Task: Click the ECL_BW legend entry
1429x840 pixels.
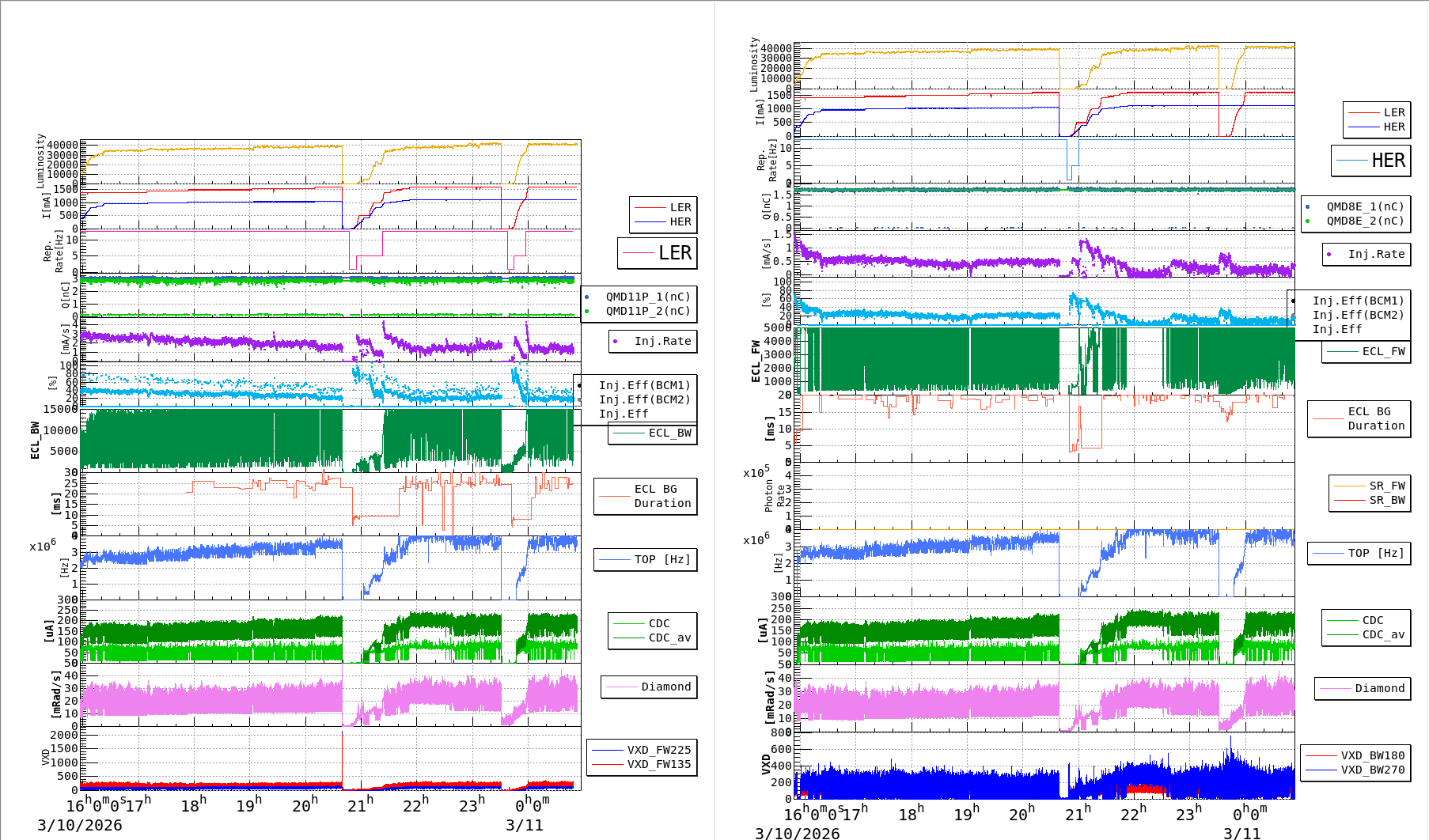Action: pyautogui.click(x=653, y=433)
